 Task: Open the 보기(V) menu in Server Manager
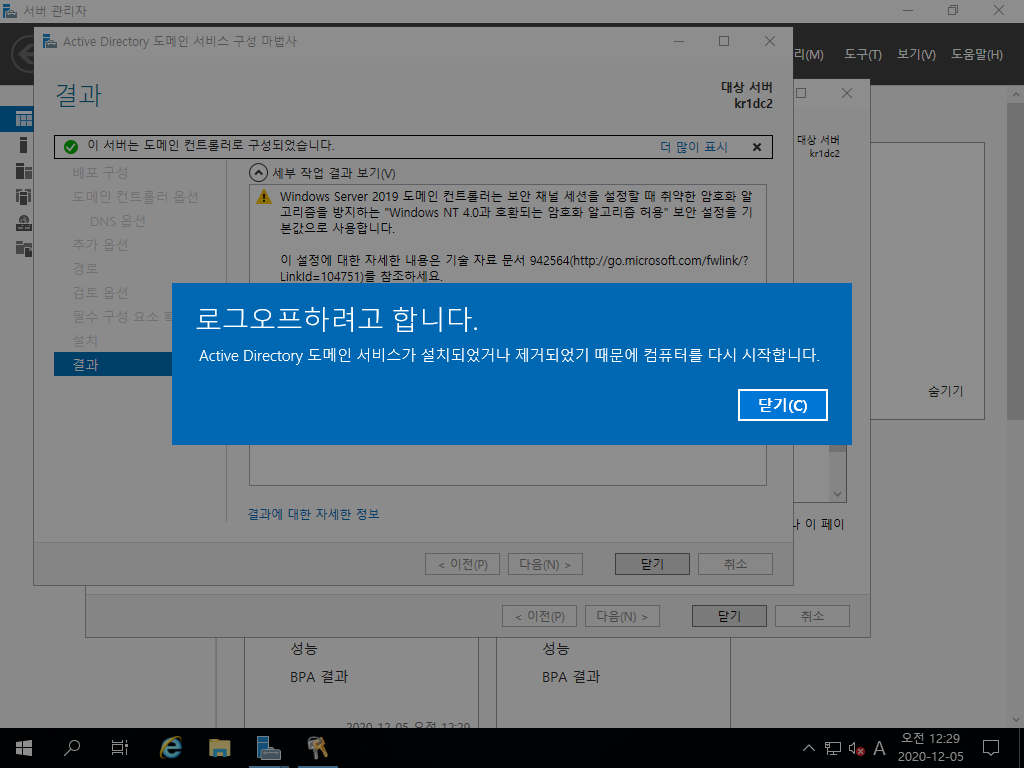916,55
